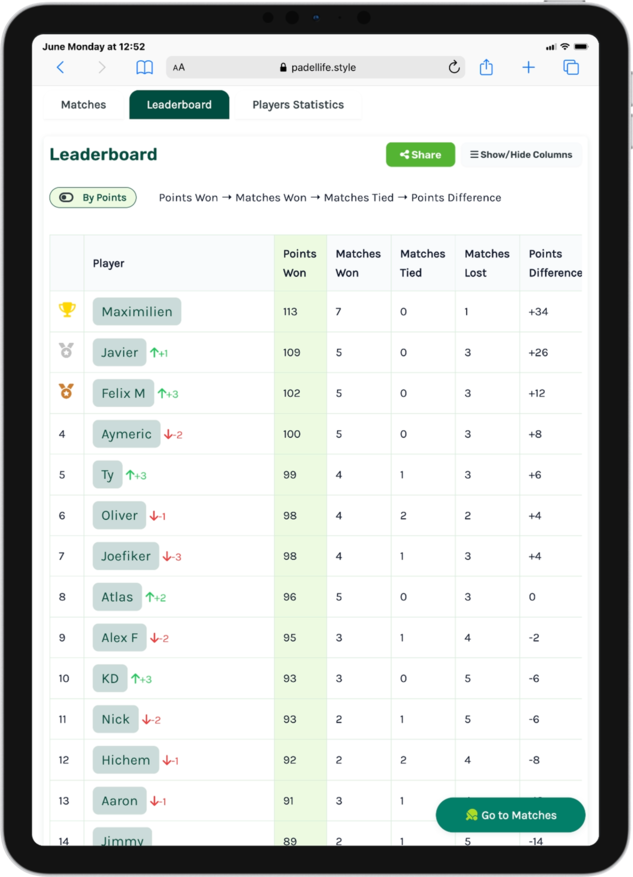
Task: Click the bronze medal icon beside Felix M
Action: click(67, 391)
